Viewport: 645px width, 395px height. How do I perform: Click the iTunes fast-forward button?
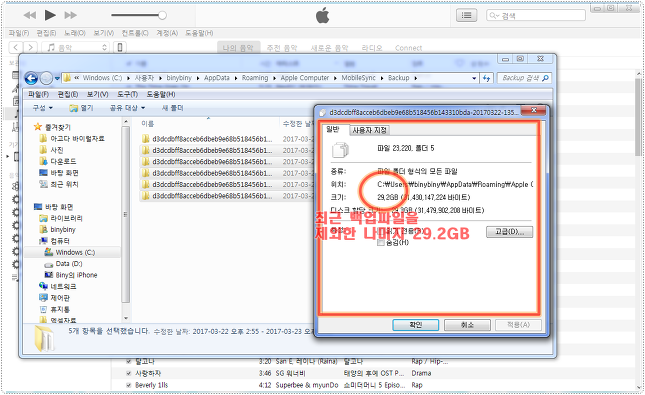point(70,15)
